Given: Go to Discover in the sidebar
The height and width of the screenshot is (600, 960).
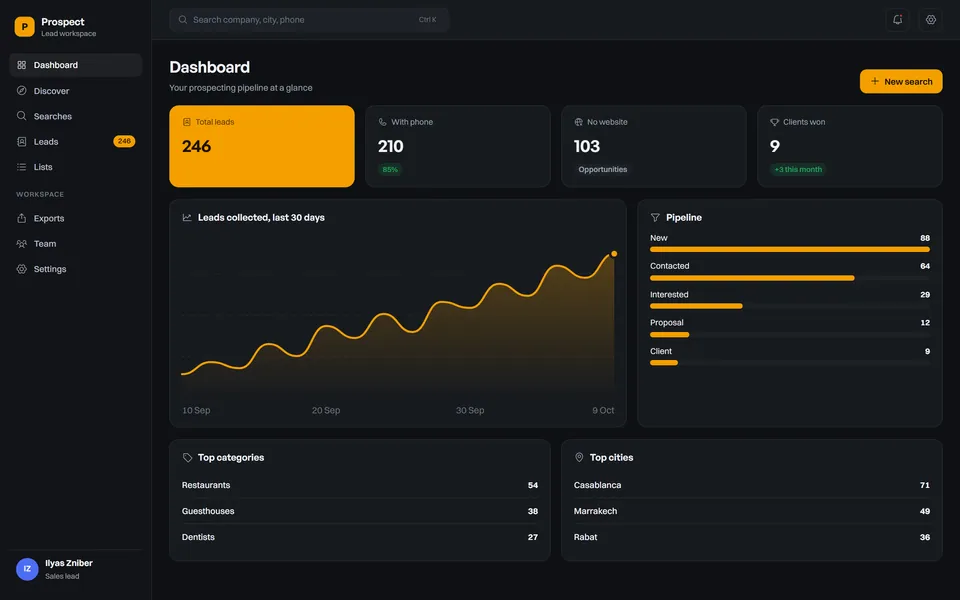Looking at the screenshot, I should click(76, 91).
